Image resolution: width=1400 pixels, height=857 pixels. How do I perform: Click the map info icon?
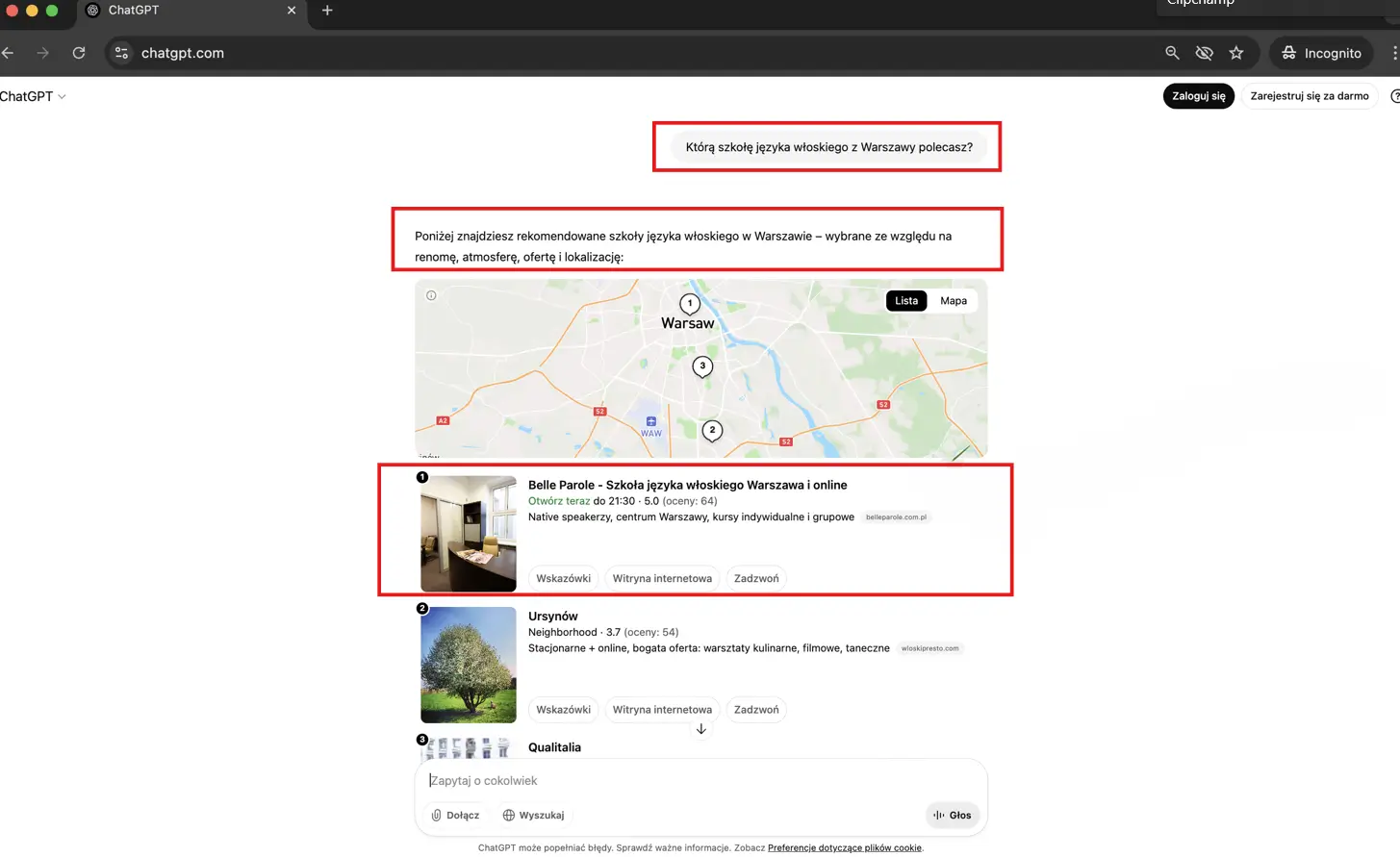pos(431,295)
